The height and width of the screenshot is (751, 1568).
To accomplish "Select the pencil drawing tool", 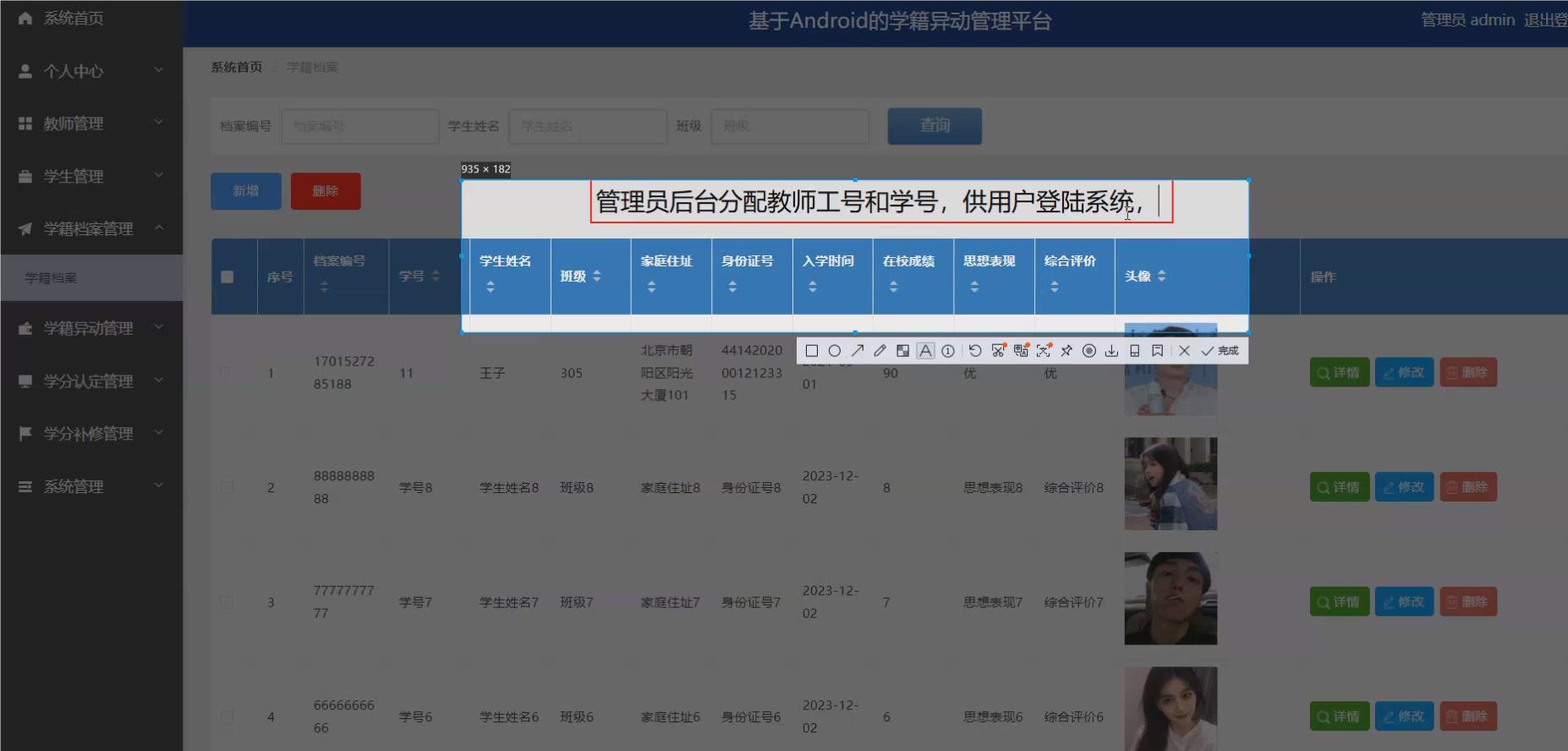I will [880, 351].
